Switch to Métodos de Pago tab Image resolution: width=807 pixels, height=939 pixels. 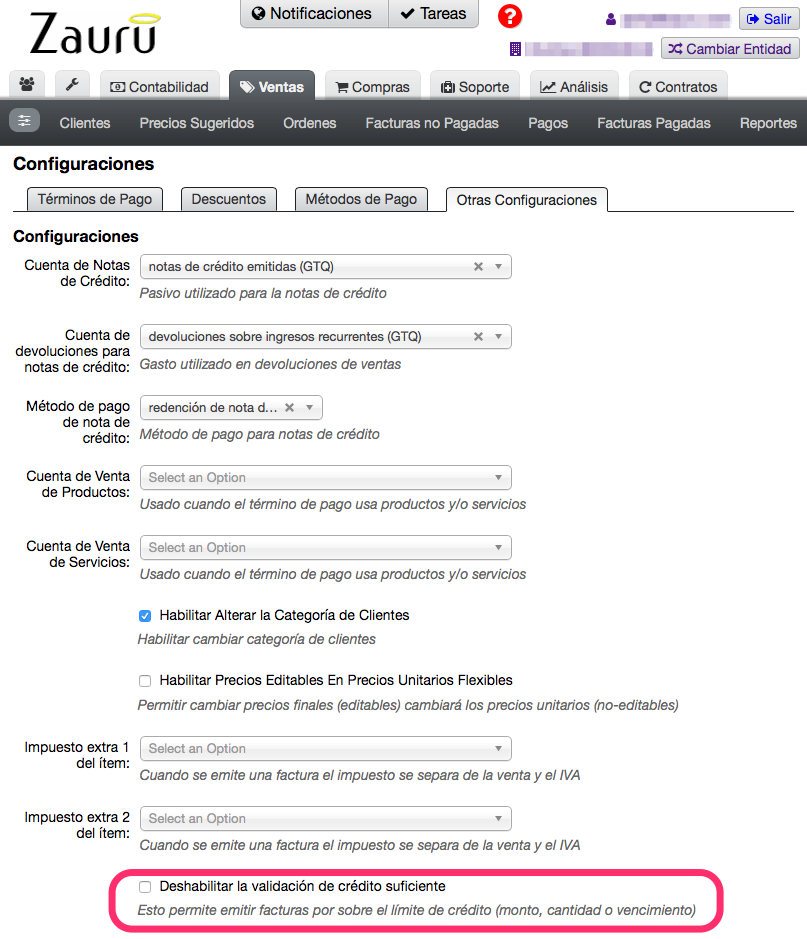point(361,199)
